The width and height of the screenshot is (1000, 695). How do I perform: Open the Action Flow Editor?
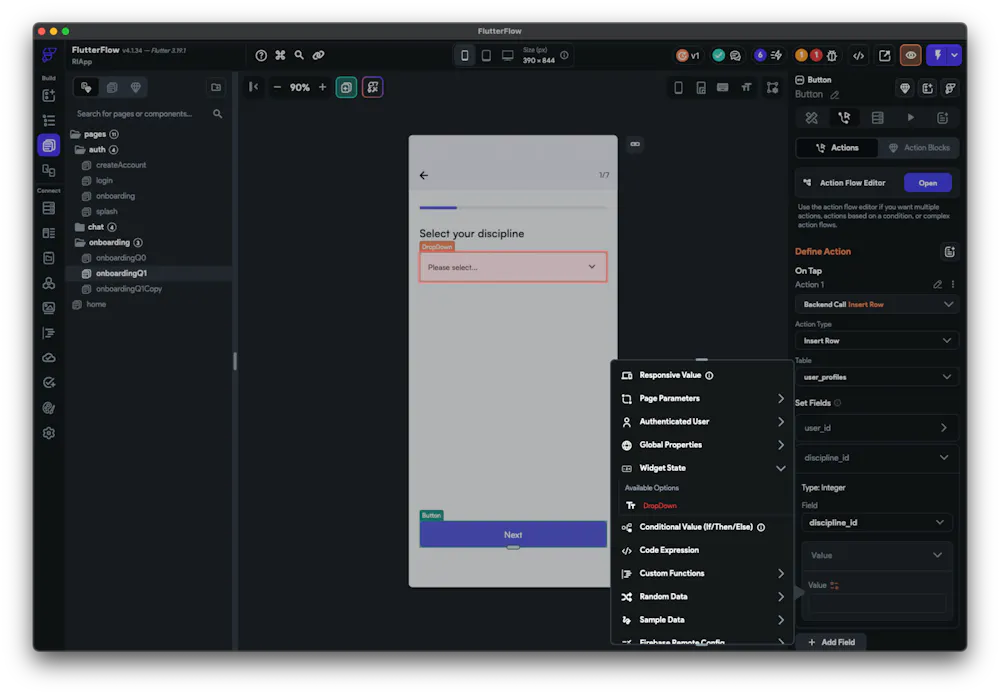(927, 183)
